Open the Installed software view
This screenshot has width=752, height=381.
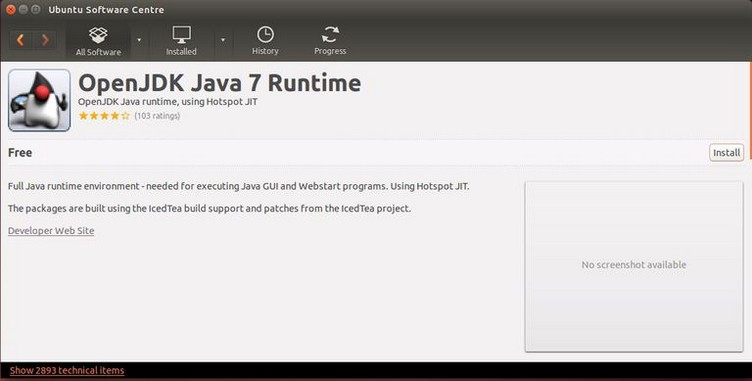181,41
